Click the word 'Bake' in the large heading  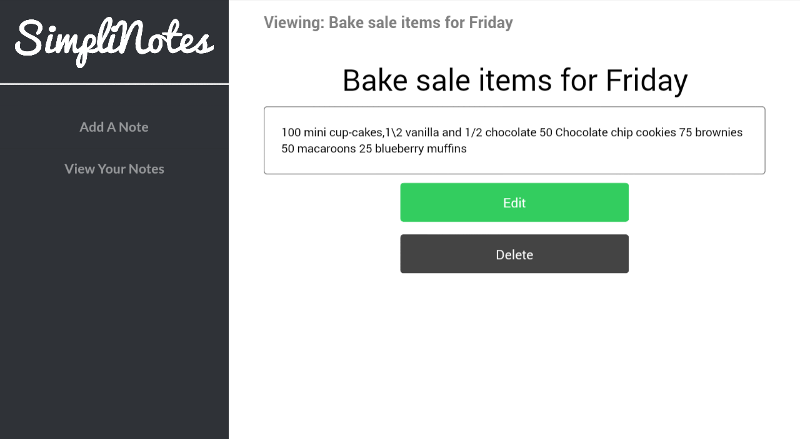tap(375, 80)
